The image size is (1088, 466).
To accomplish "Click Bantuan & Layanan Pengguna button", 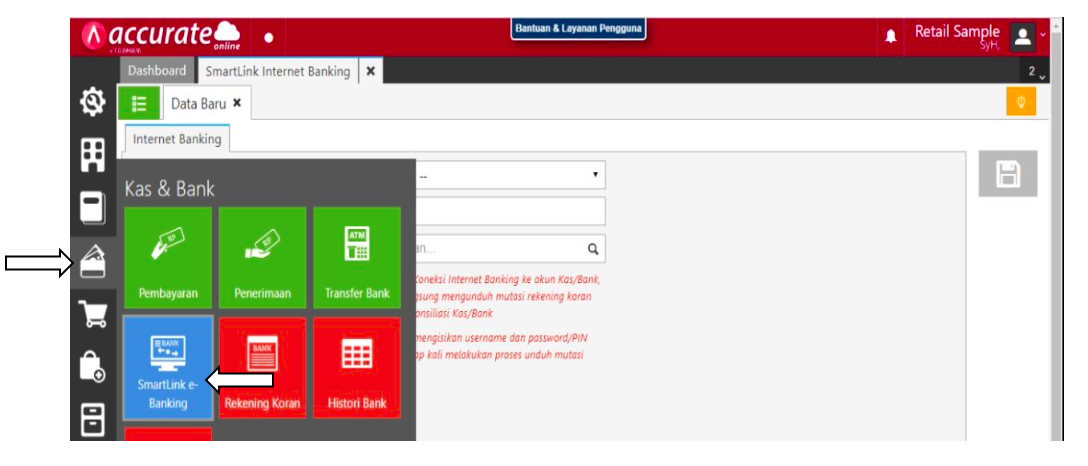I will pos(579,29).
